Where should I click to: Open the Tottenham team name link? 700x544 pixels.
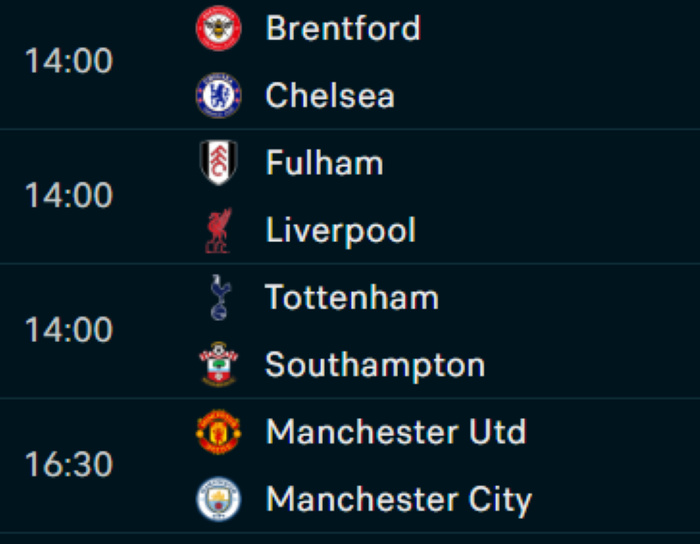352,298
